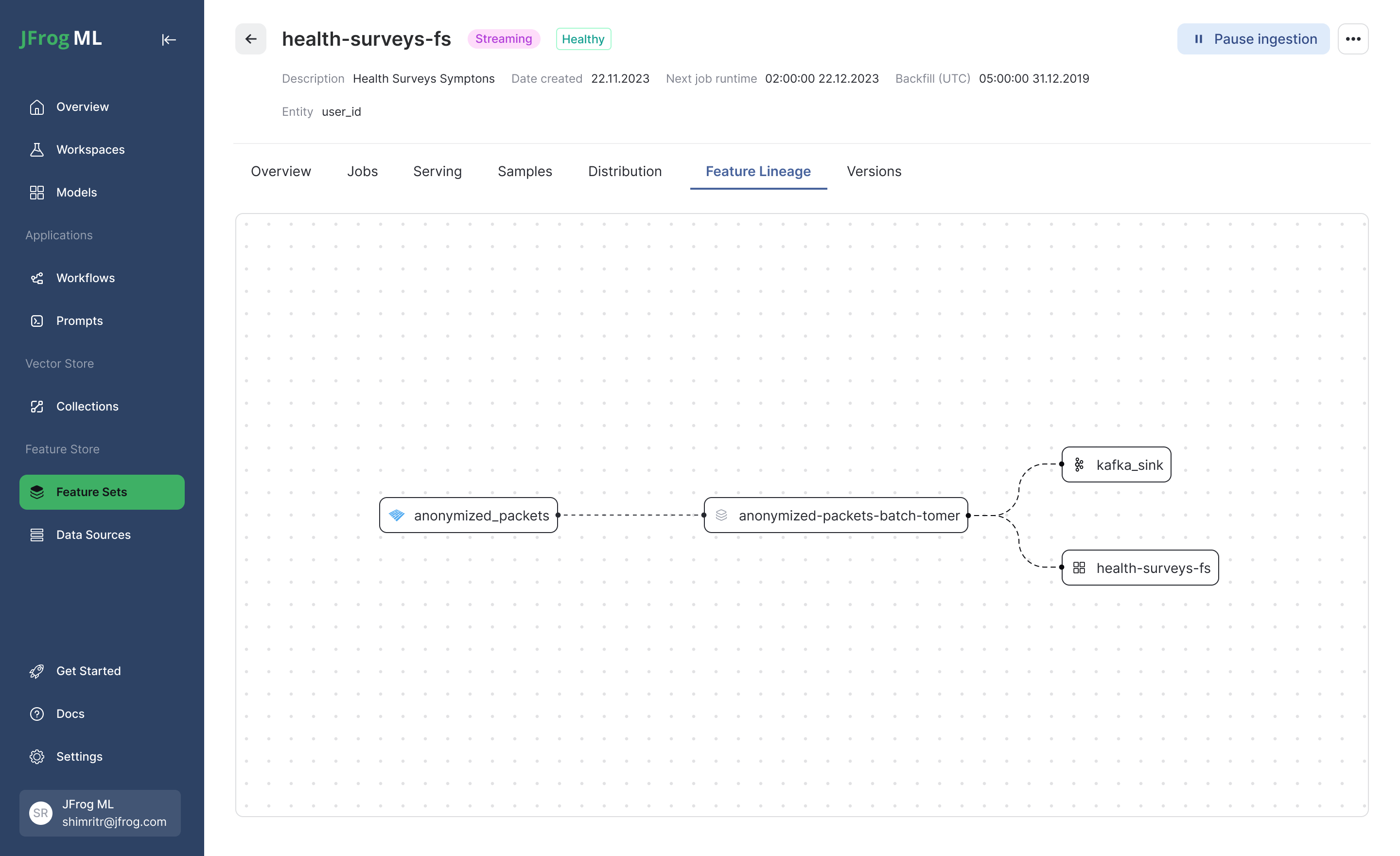This screenshot has height=856, width=1400.
Task: Open the Prompts page
Action: [102, 321]
